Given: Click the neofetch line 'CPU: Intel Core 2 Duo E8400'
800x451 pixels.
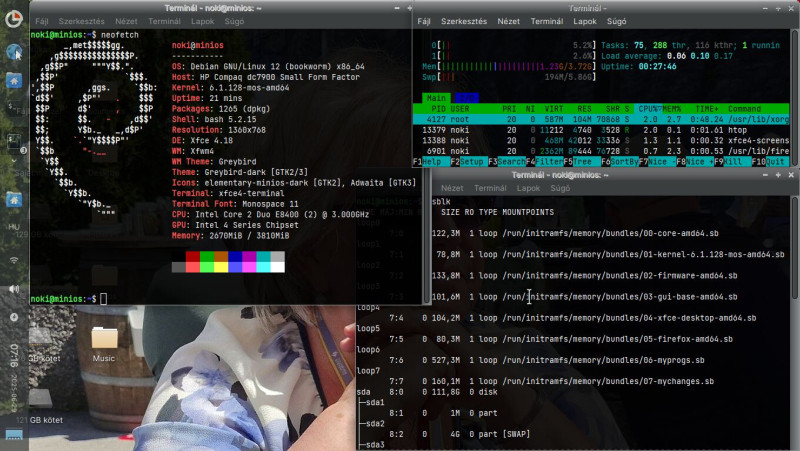Looking at the screenshot, I should (x=270, y=214).
